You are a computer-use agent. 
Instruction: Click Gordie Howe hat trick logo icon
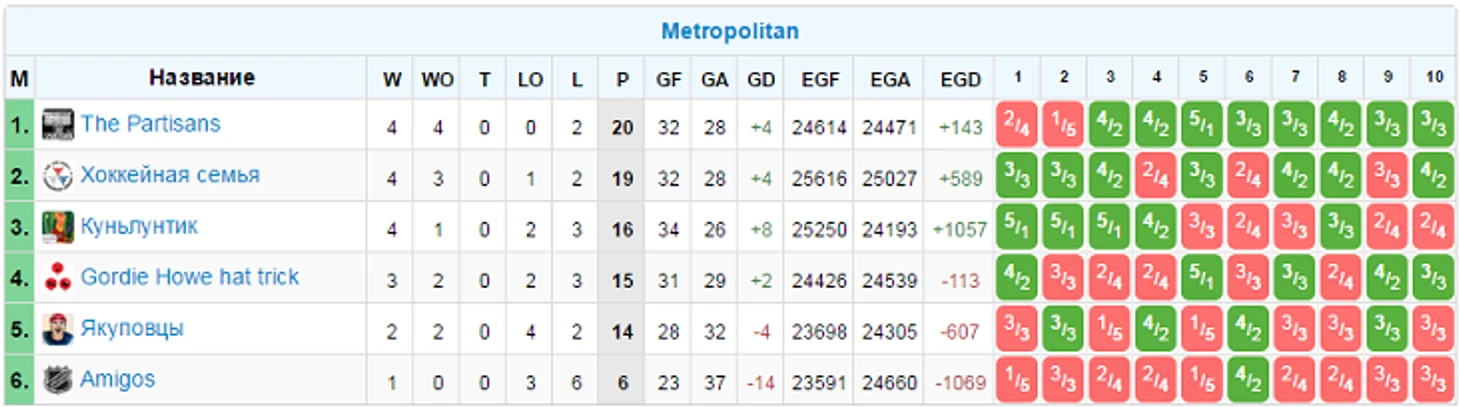point(58,279)
